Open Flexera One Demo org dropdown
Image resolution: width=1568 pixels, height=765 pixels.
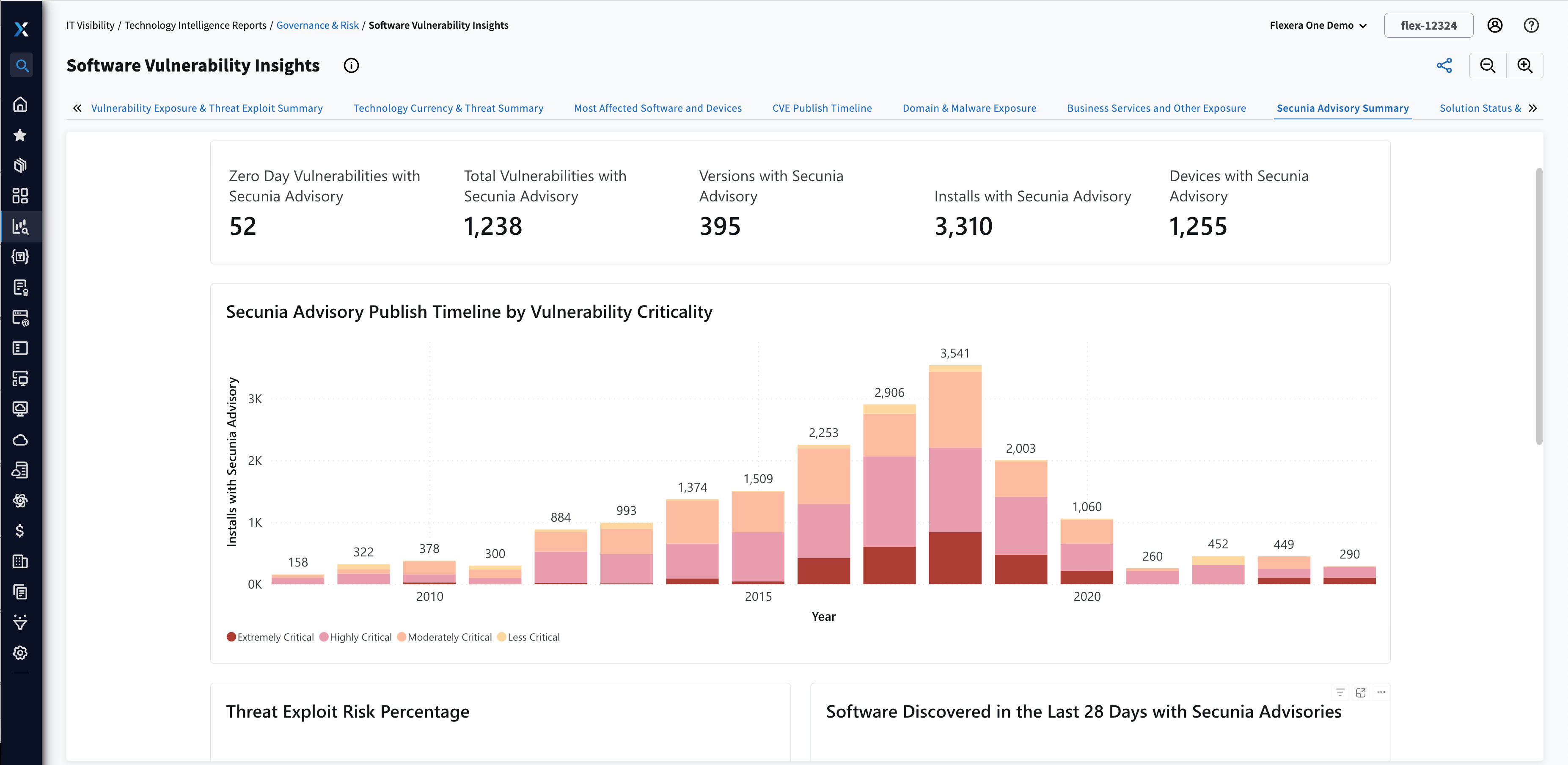tap(1318, 25)
